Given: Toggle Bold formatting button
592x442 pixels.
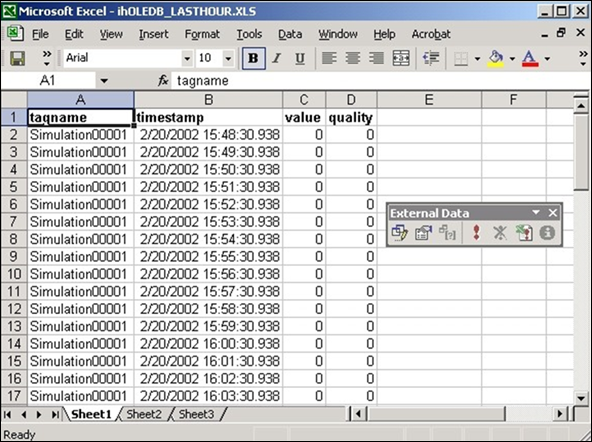Looking at the screenshot, I should 253,59.
